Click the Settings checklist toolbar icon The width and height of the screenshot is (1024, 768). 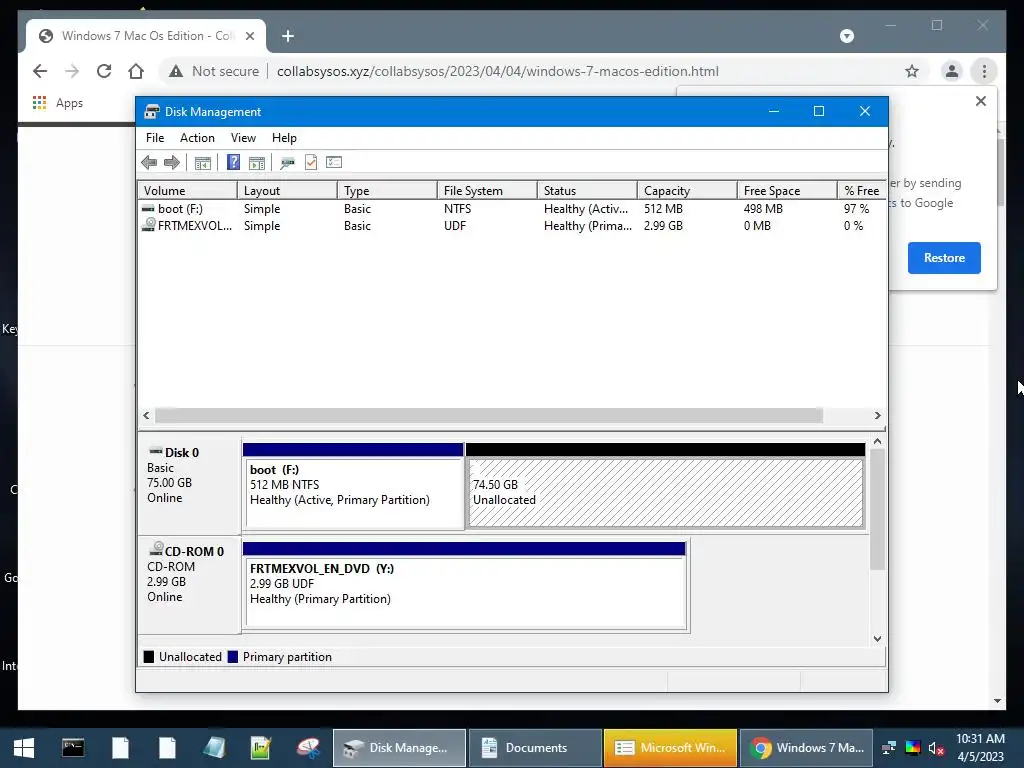pyautogui.click(x=334, y=162)
